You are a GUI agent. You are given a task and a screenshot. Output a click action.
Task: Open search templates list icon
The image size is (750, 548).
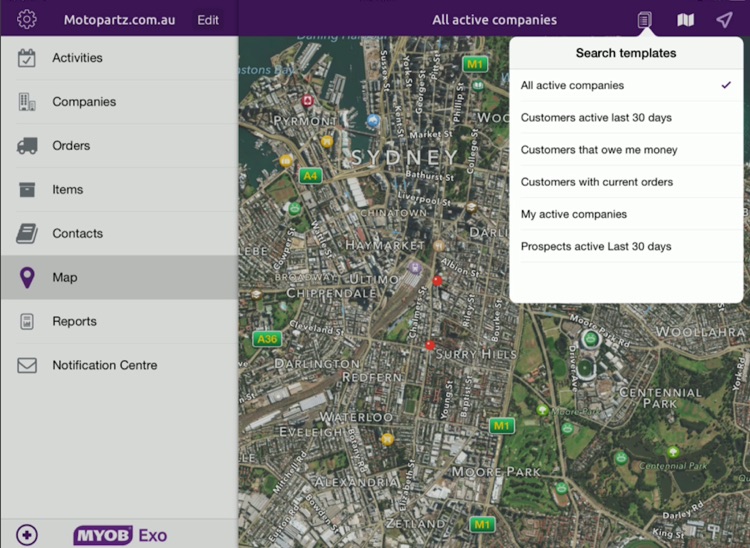(644, 20)
